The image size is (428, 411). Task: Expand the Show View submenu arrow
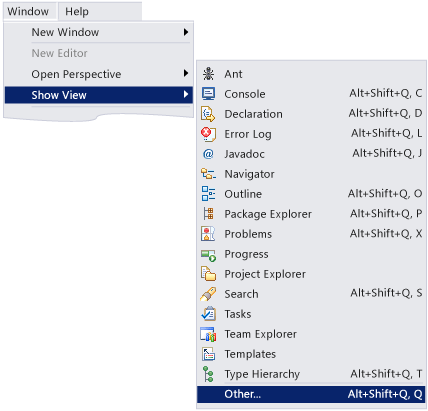[186, 95]
